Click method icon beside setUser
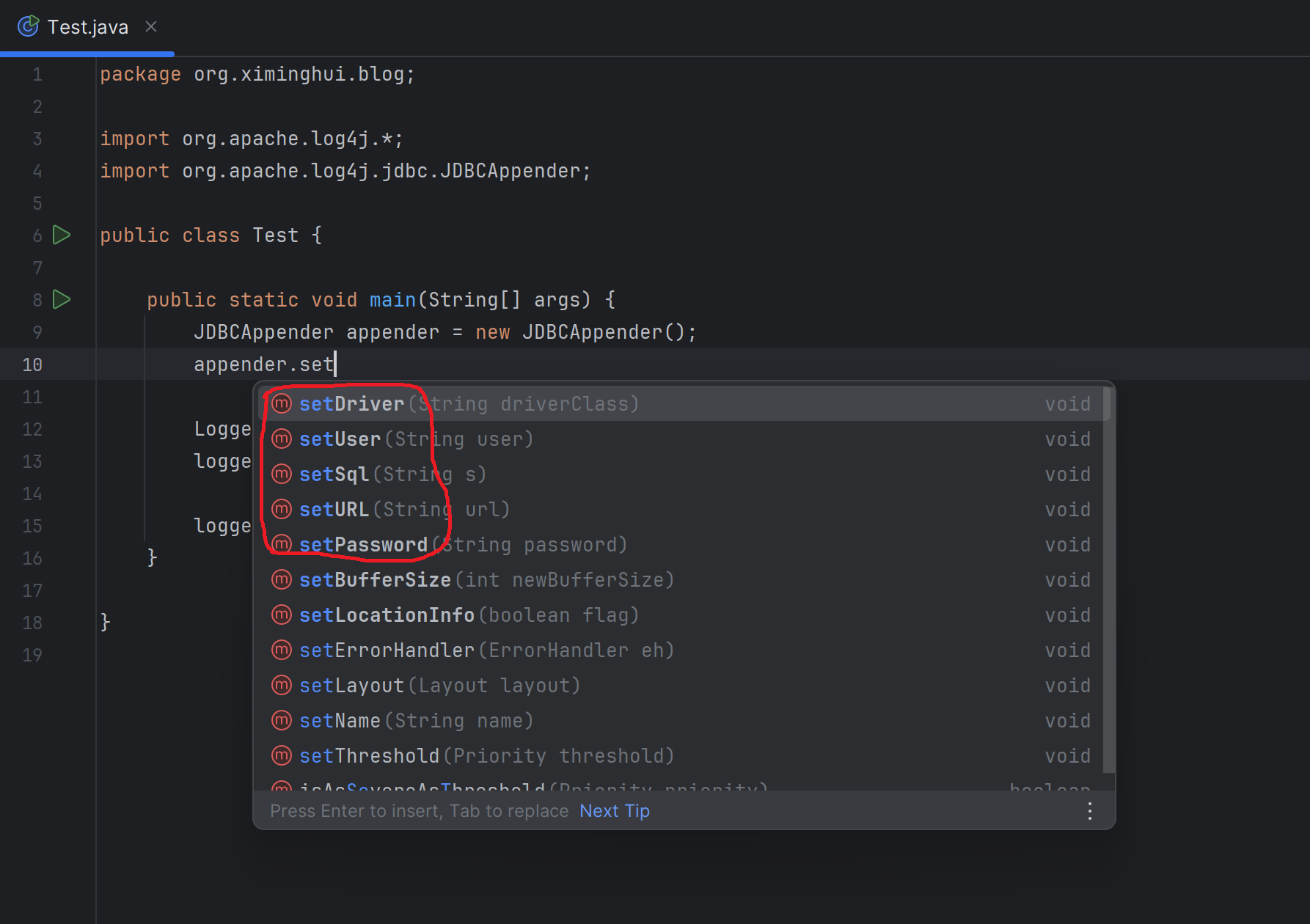 (x=282, y=439)
